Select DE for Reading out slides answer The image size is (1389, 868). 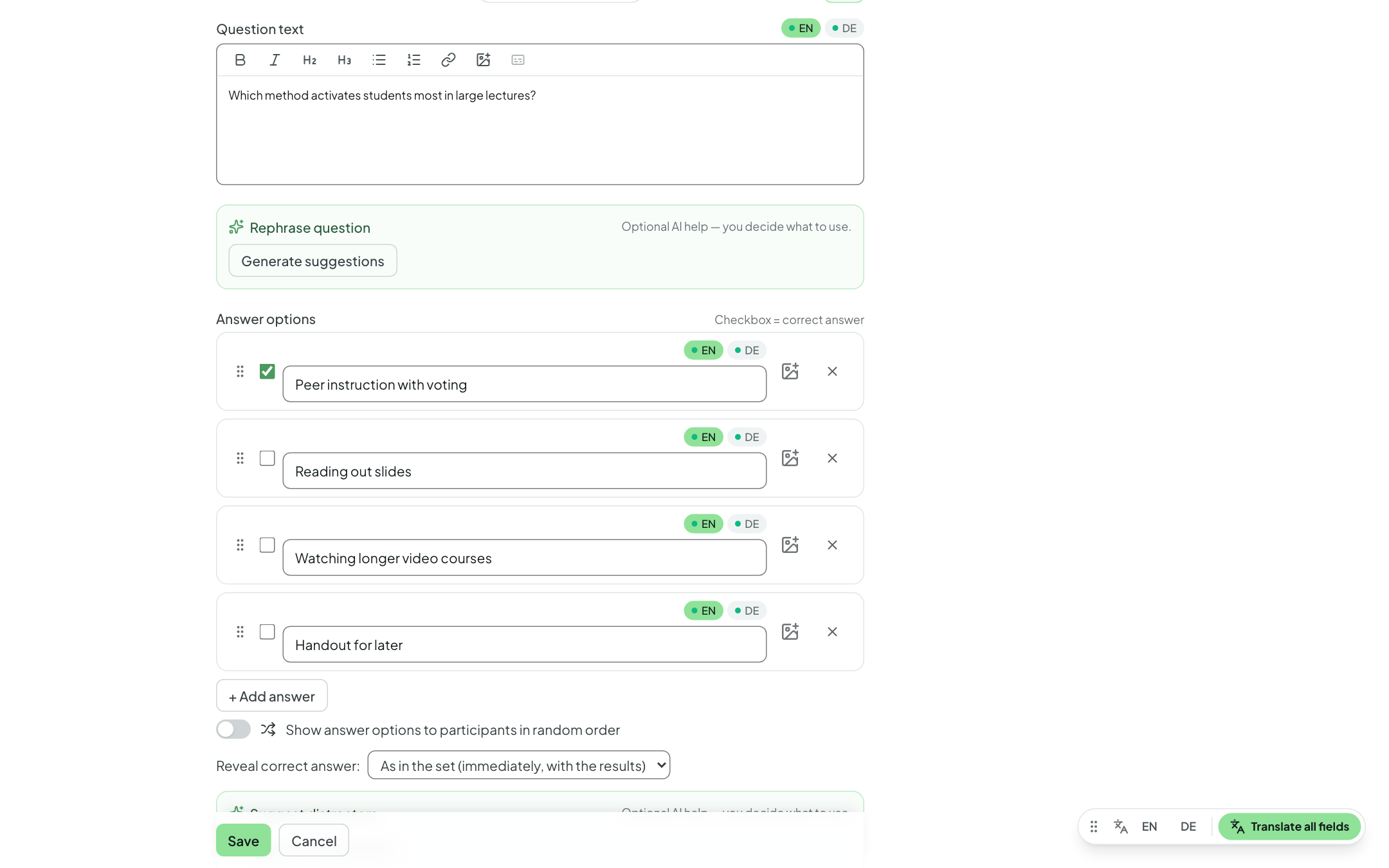(747, 437)
